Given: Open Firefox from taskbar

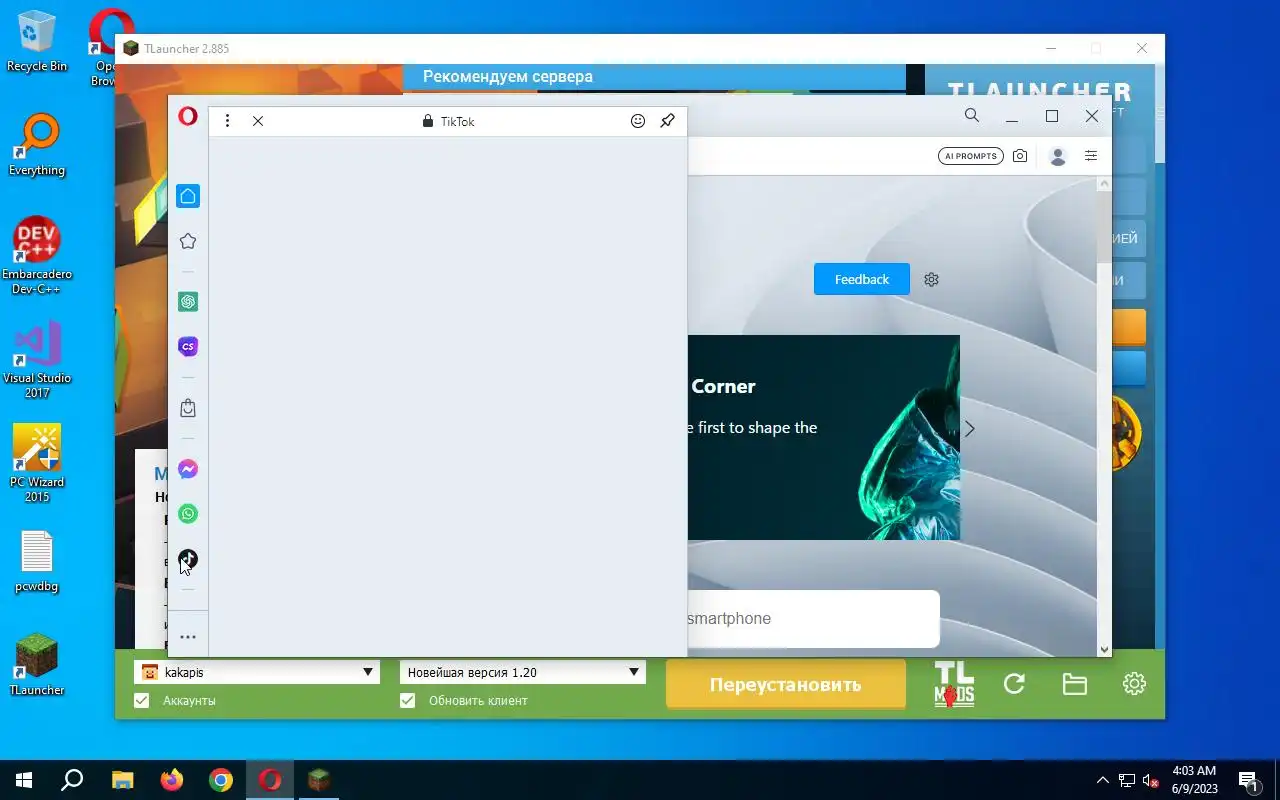Looking at the screenshot, I should click(172, 780).
